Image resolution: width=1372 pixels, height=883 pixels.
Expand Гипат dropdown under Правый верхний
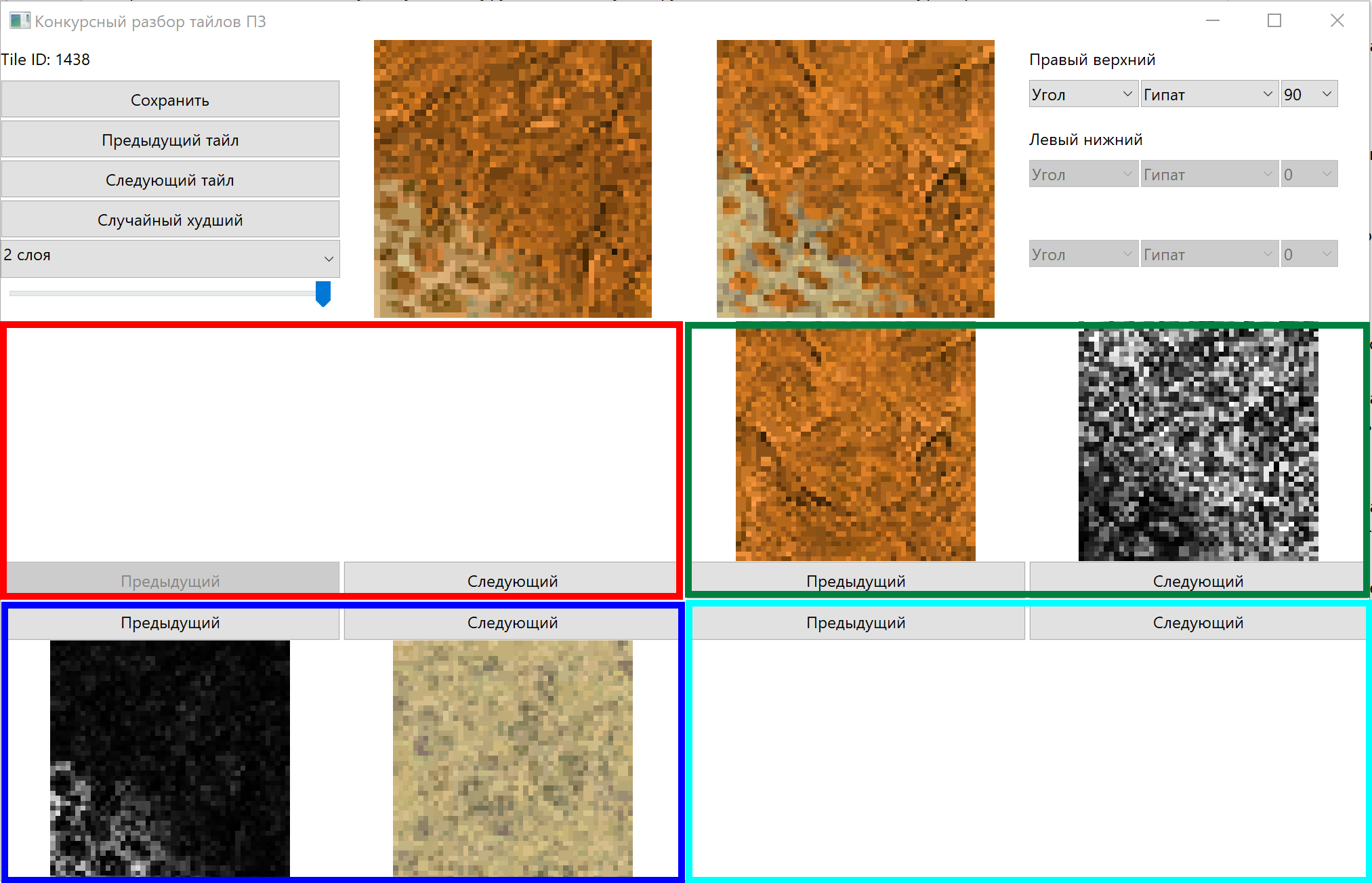[1208, 94]
